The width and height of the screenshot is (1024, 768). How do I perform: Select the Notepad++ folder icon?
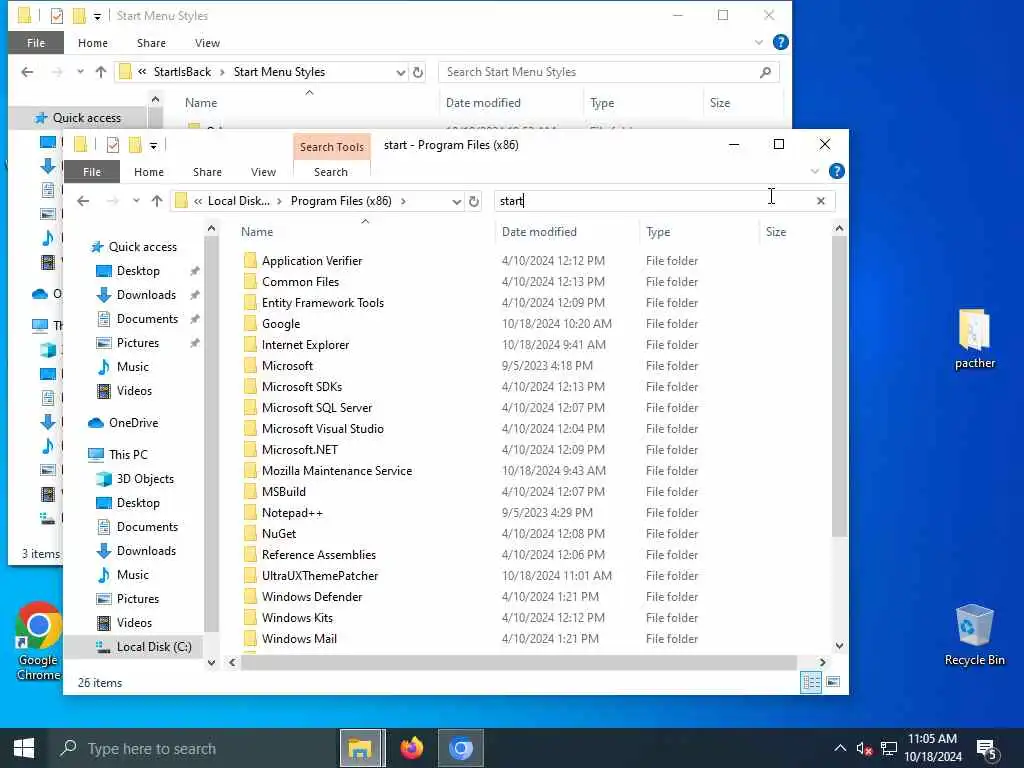(250, 513)
